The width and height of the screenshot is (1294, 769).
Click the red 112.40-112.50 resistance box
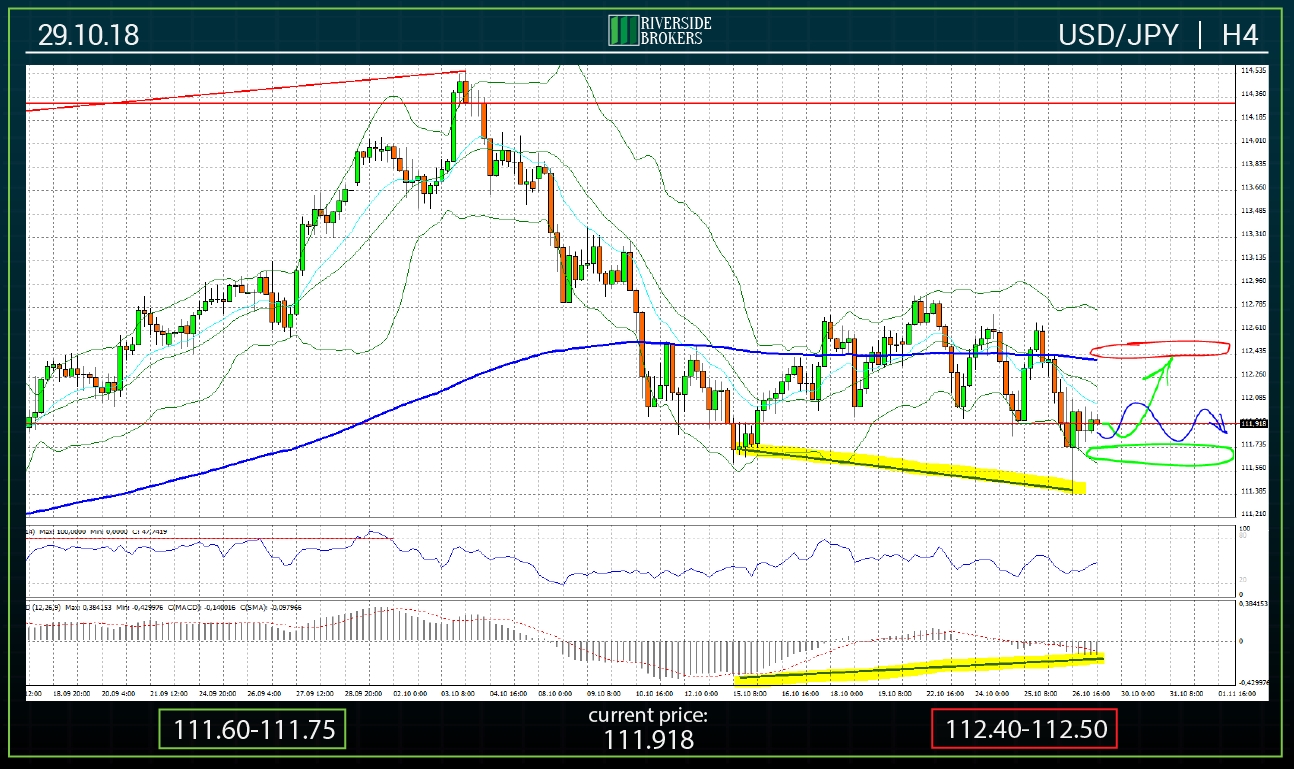[x=1025, y=730]
